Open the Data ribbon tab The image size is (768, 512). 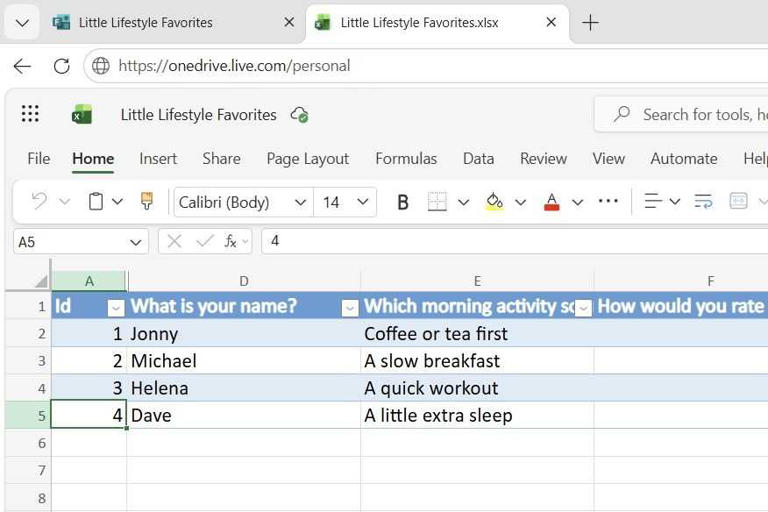click(x=479, y=159)
